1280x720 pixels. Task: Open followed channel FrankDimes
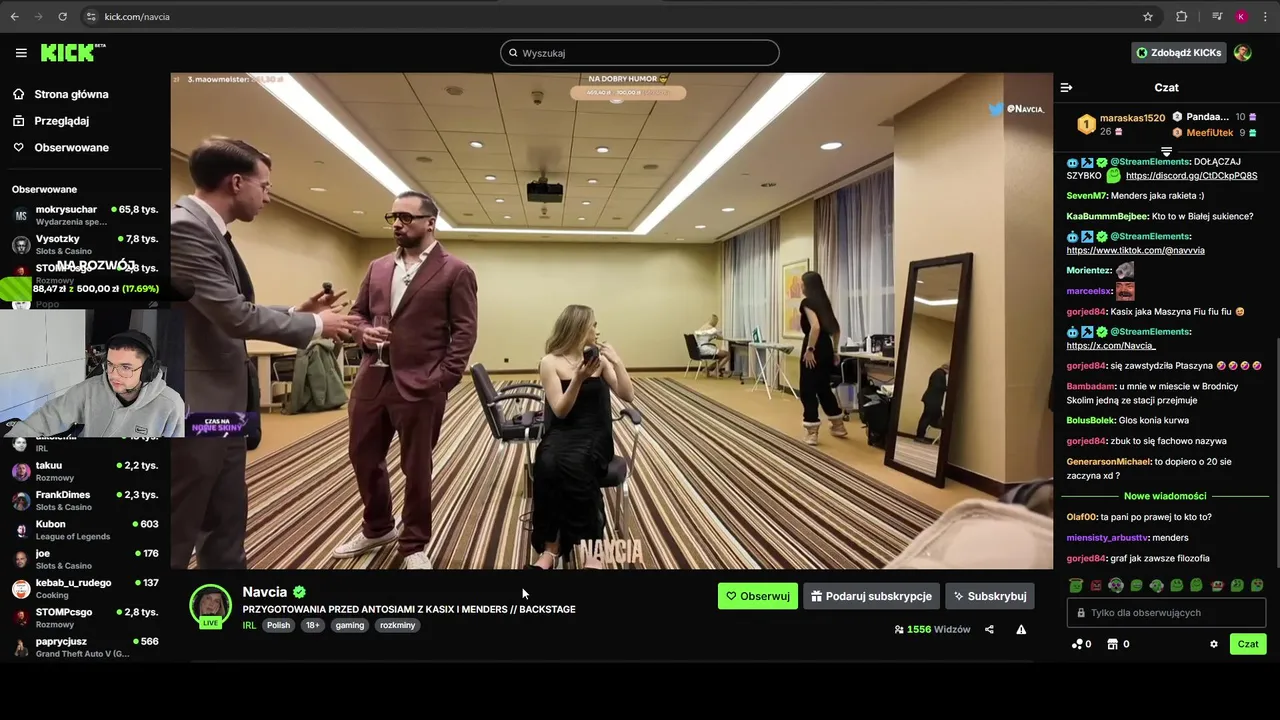[x=85, y=500]
